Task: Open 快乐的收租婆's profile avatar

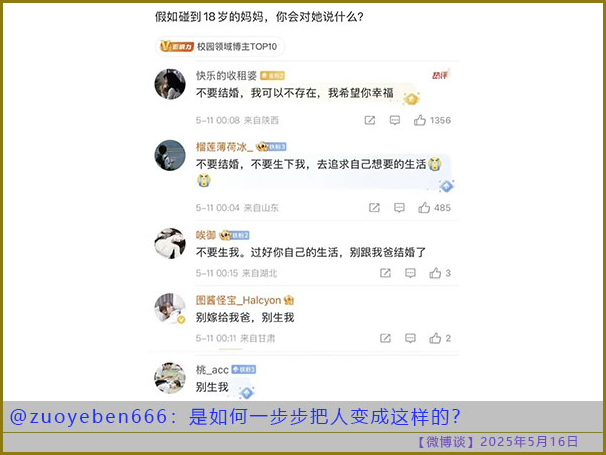Action: point(170,84)
